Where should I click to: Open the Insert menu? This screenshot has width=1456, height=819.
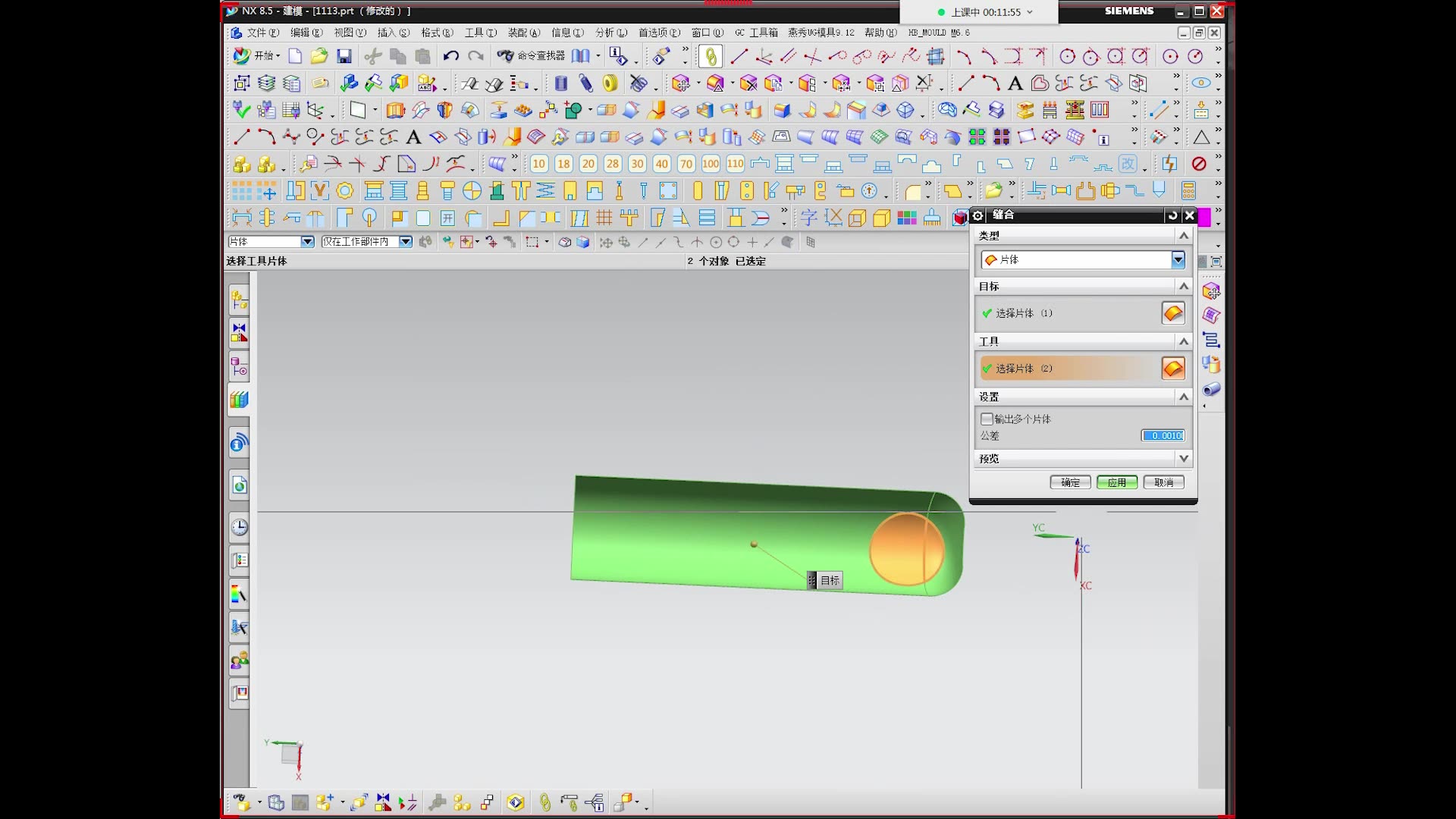(x=393, y=33)
